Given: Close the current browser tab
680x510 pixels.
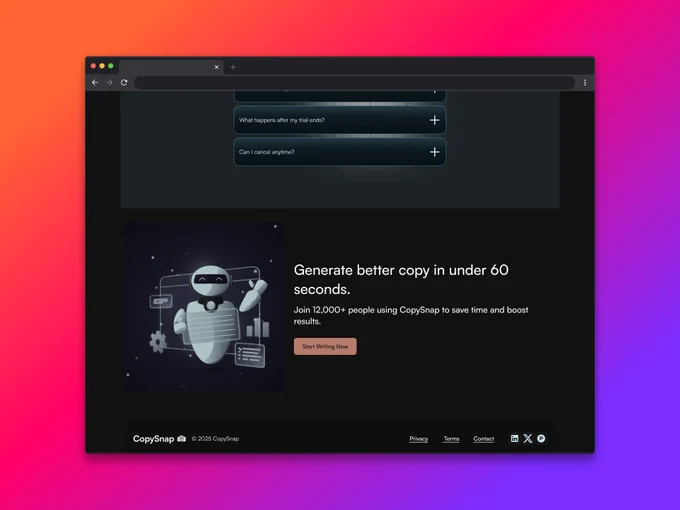Looking at the screenshot, I should [216, 67].
